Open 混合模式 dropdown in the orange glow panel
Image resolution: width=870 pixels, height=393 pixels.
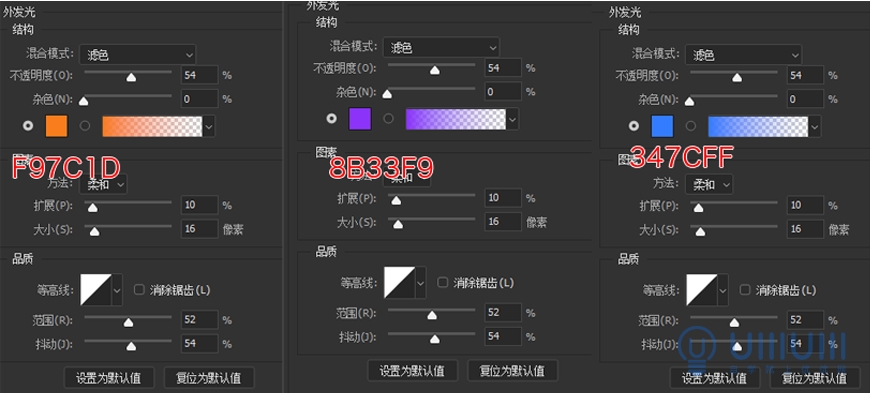(138, 54)
